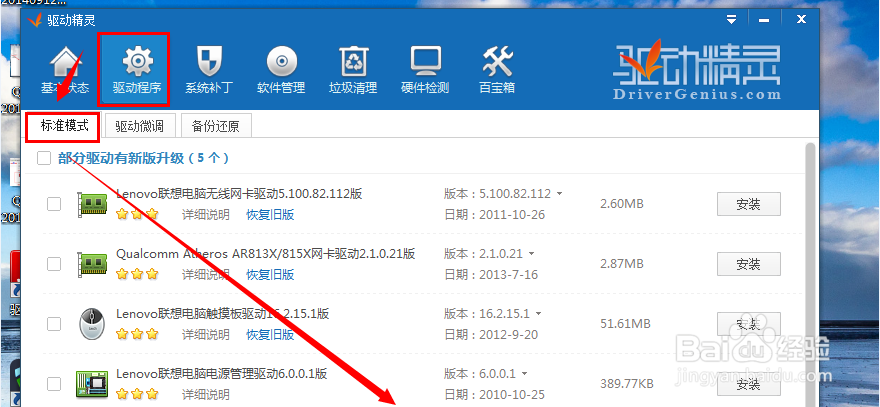The image size is (880, 407).
Task: Click the DriverGenius.com brand logo
Action: 696,70
